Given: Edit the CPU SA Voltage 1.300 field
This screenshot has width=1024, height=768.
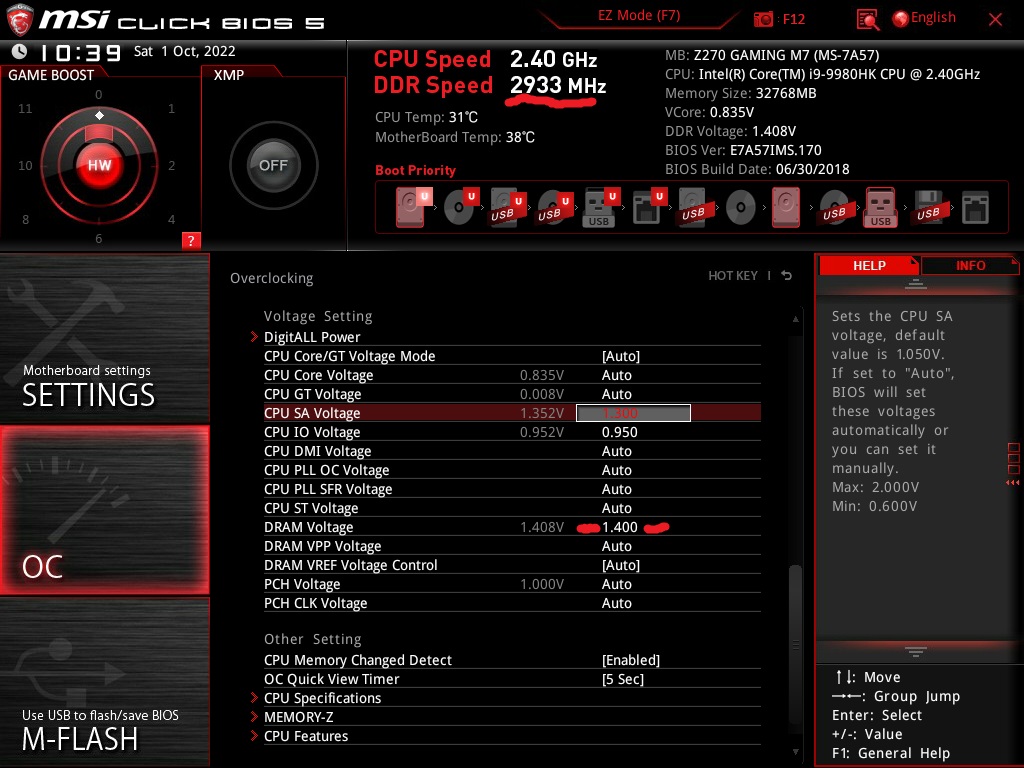Looking at the screenshot, I should 633,413.
